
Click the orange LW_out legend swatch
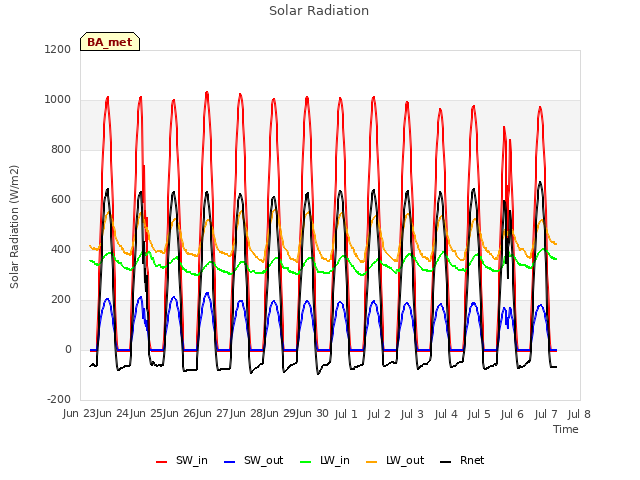tap(372, 462)
